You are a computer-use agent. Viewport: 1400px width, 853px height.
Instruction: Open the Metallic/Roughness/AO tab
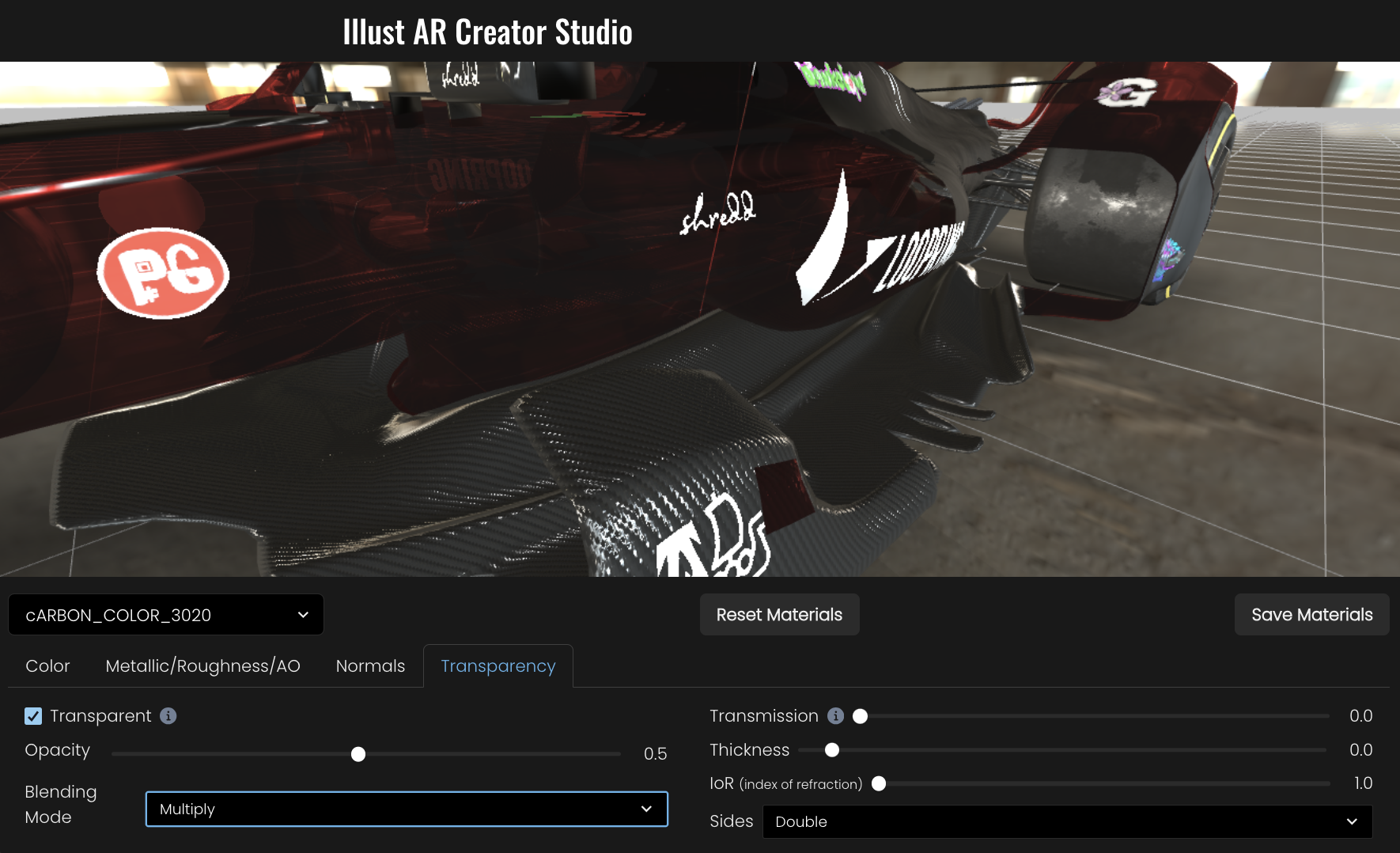point(202,666)
